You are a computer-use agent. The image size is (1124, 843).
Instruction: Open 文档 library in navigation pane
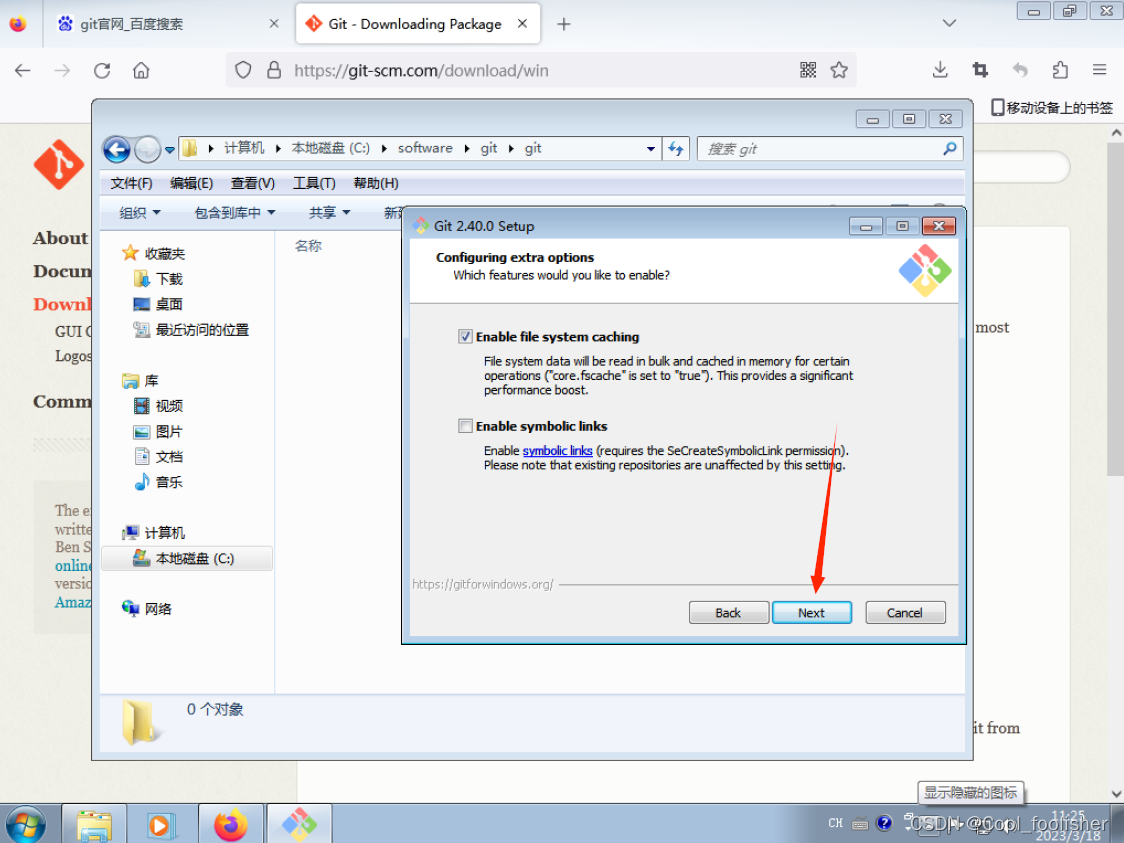(x=158, y=457)
